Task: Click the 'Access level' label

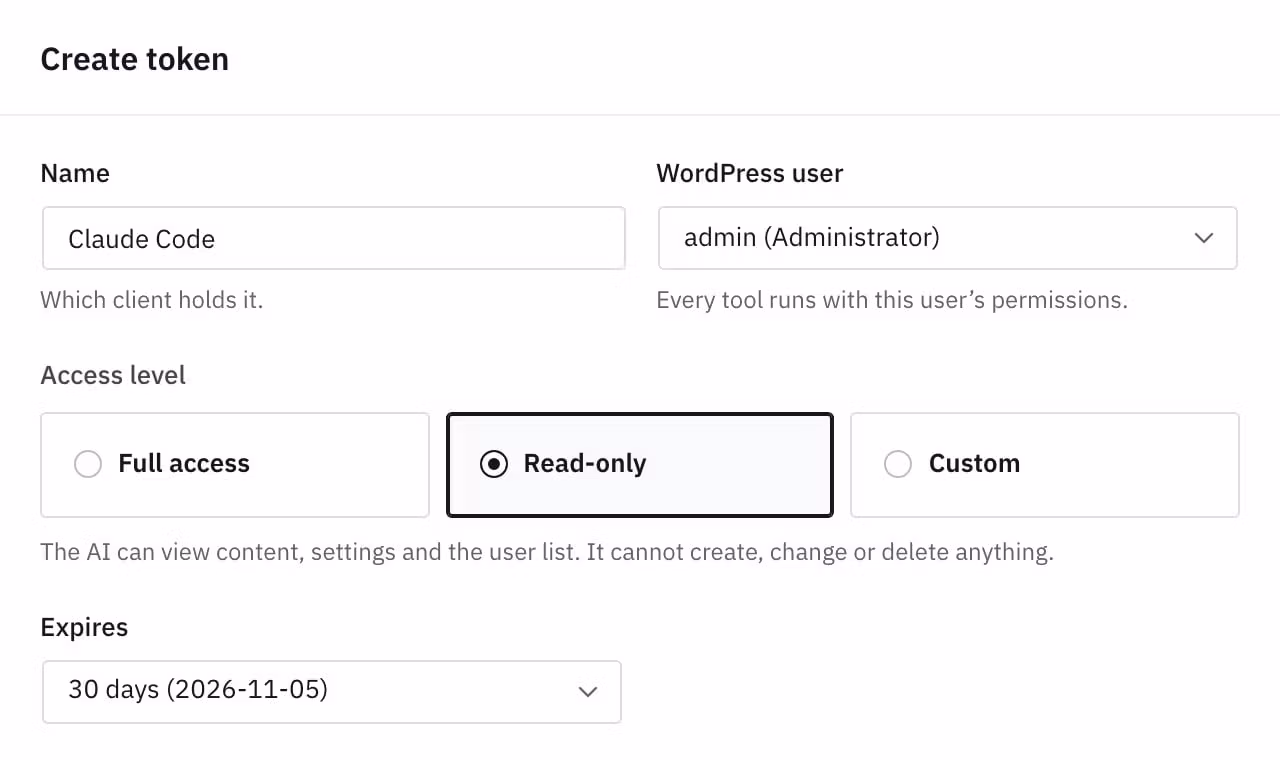Action: (x=113, y=375)
